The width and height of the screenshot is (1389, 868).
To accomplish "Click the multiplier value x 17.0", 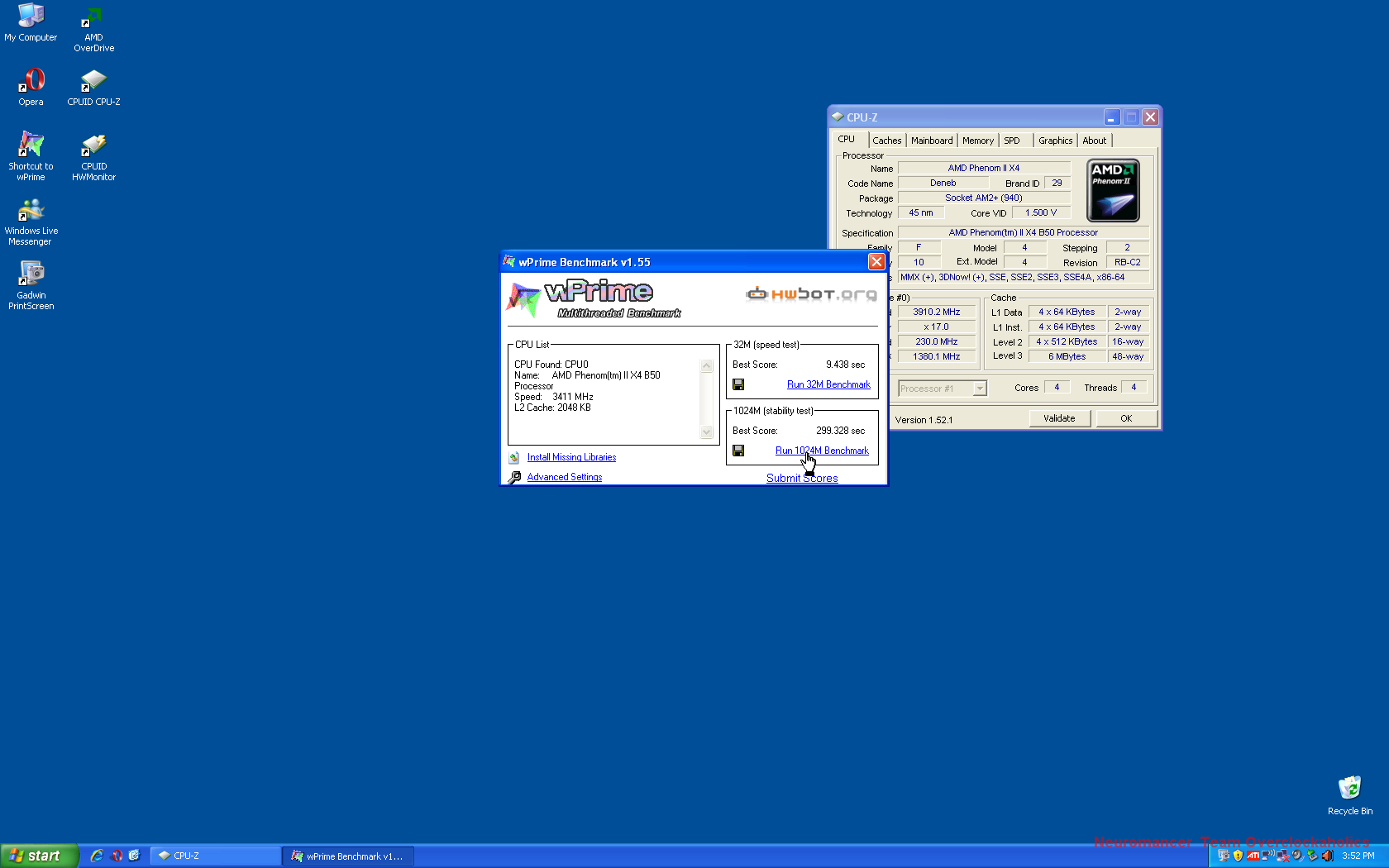I will 936,327.
